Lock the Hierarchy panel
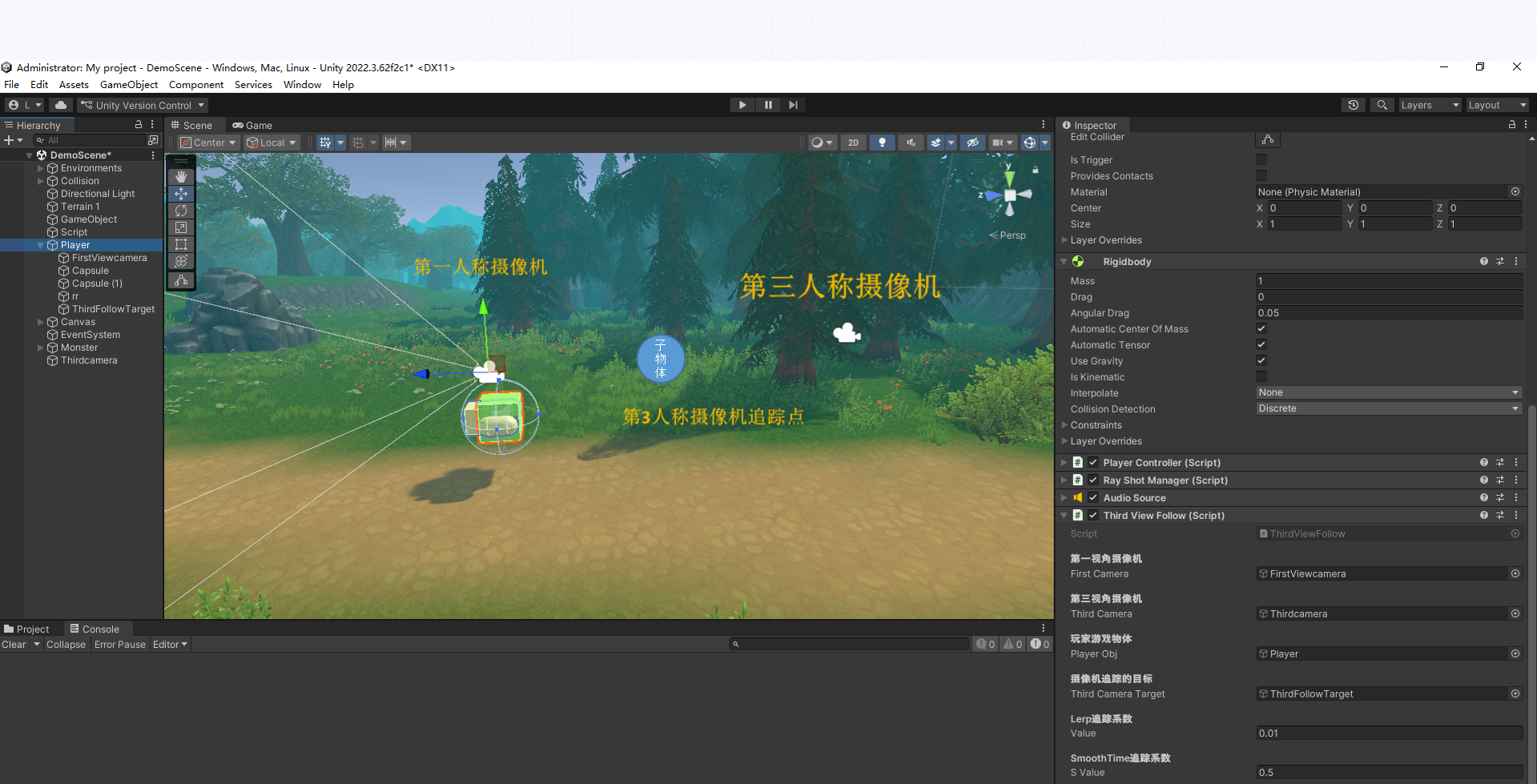The height and width of the screenshot is (784, 1537). (139, 125)
